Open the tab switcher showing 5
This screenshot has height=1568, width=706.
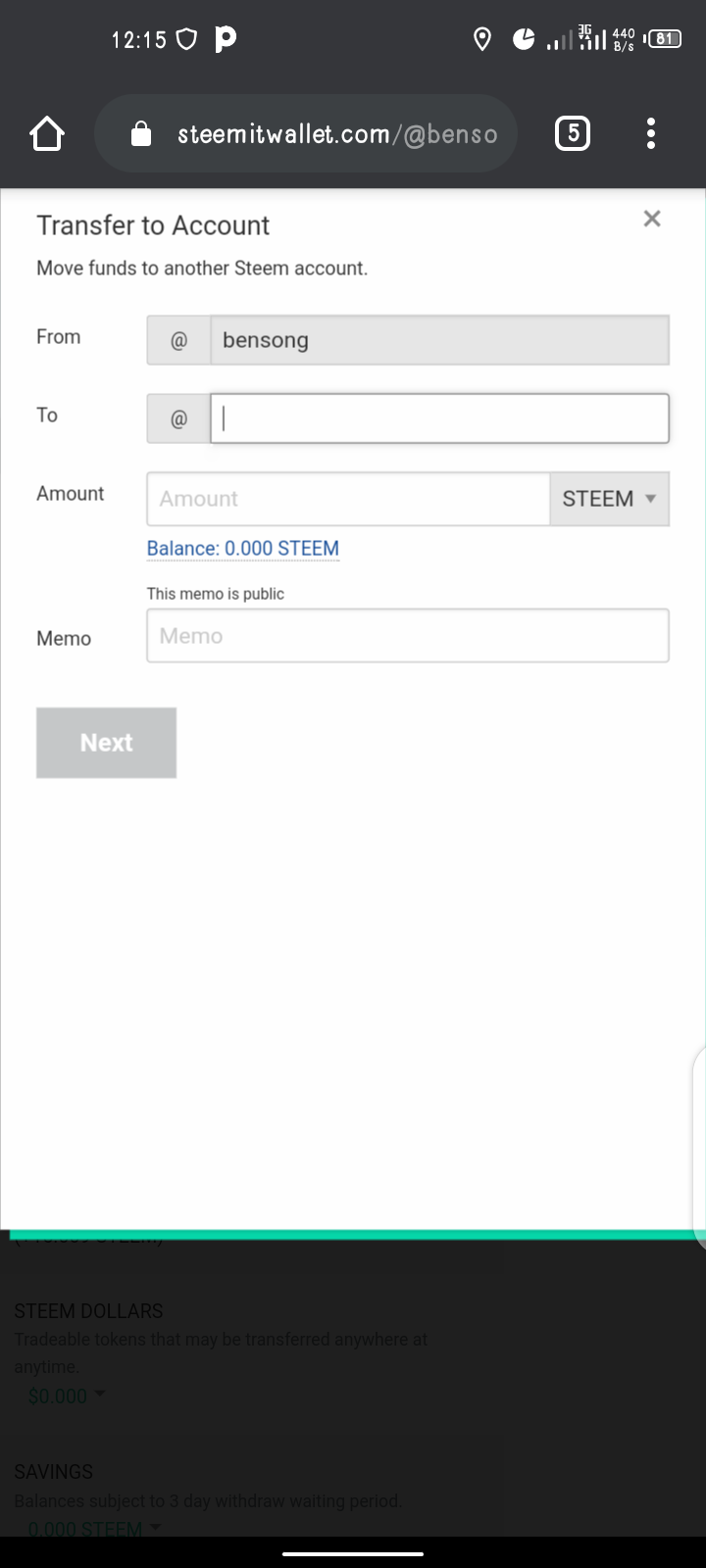point(573,133)
